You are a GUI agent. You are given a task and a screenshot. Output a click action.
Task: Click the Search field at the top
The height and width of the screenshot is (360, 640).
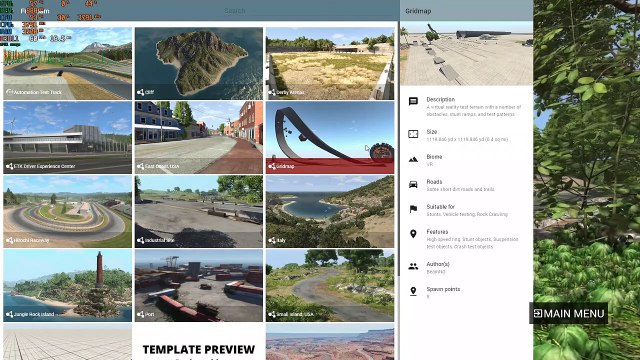pyautogui.click(x=235, y=11)
